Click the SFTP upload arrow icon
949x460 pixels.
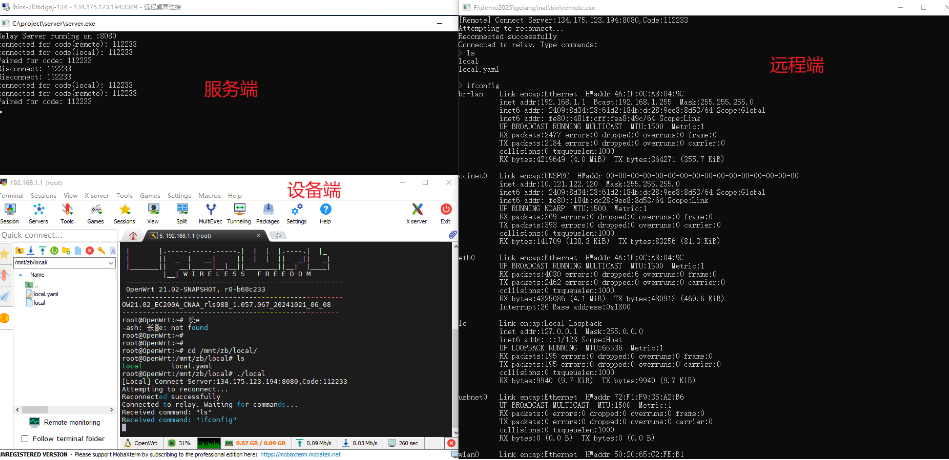point(42,250)
